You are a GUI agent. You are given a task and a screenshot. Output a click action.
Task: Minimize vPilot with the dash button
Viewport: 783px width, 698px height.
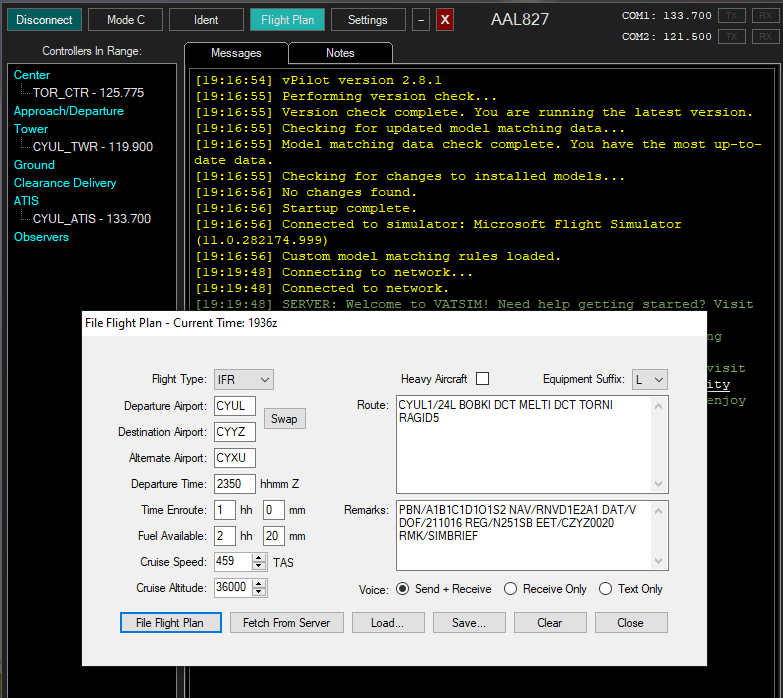421,20
